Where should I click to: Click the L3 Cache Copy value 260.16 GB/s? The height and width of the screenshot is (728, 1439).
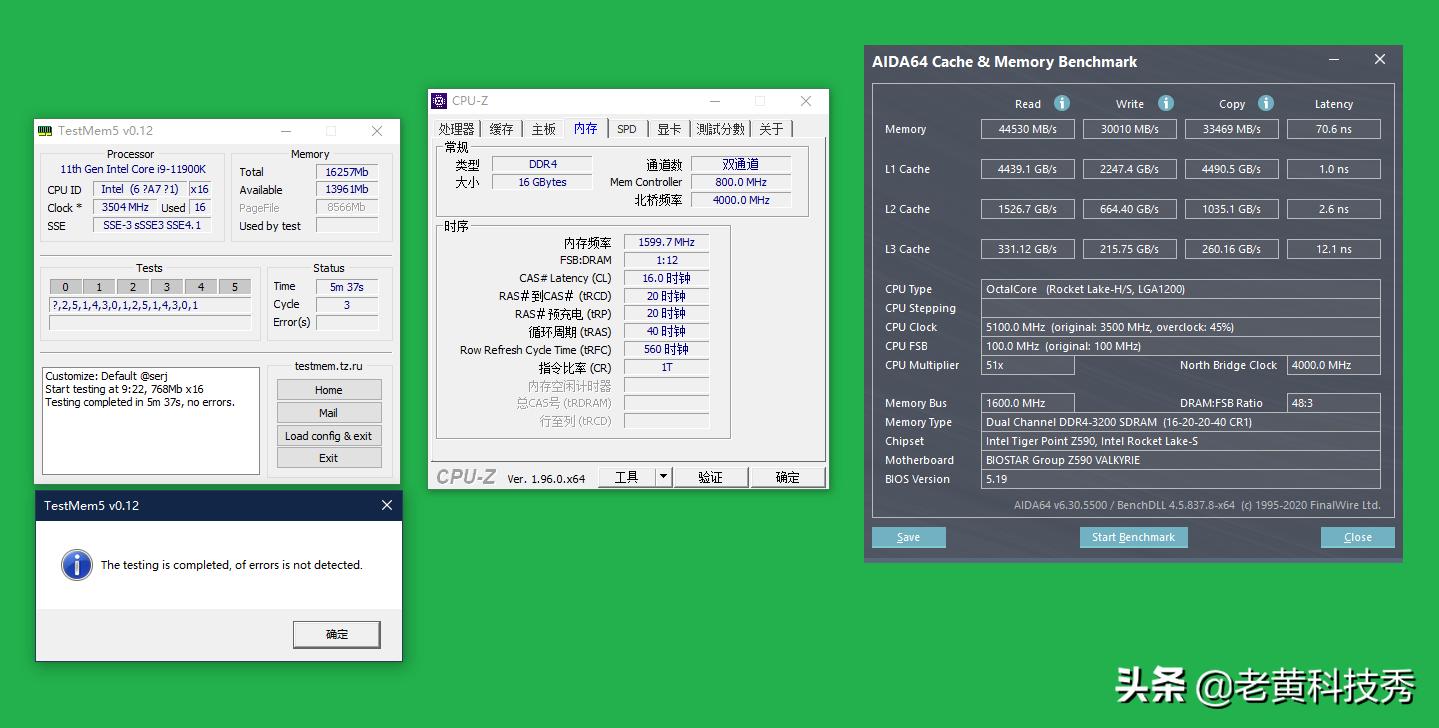pos(1232,249)
